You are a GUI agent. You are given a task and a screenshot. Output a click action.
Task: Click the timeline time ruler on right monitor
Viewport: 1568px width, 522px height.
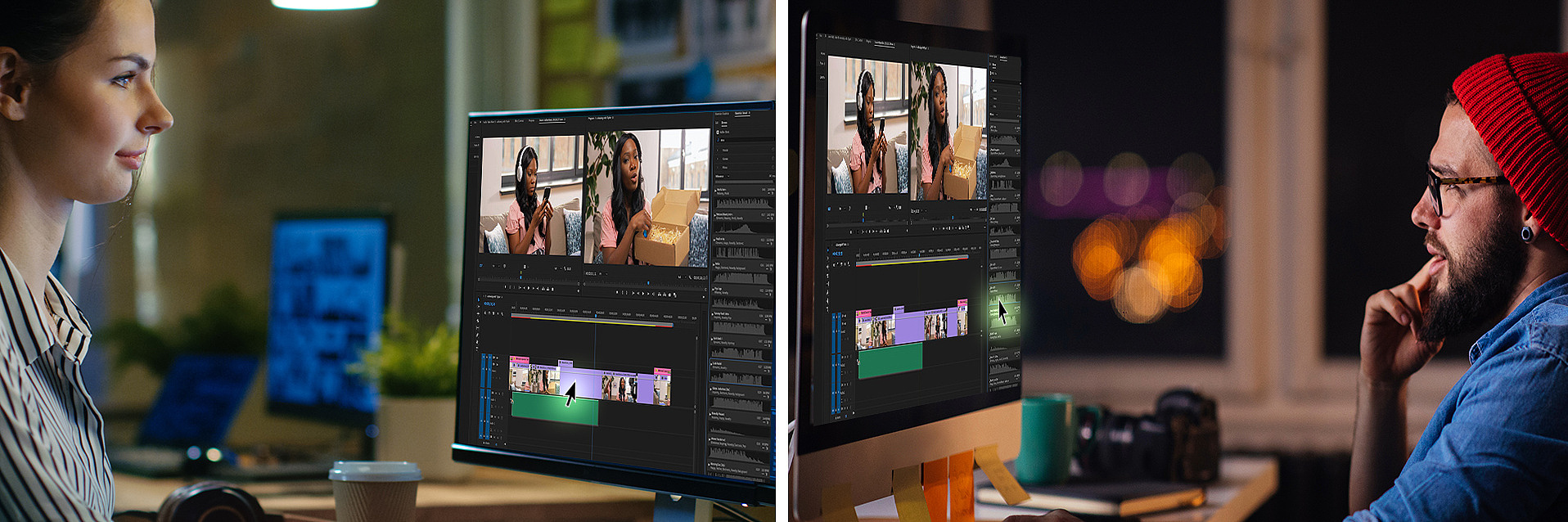pyautogui.click(x=918, y=253)
